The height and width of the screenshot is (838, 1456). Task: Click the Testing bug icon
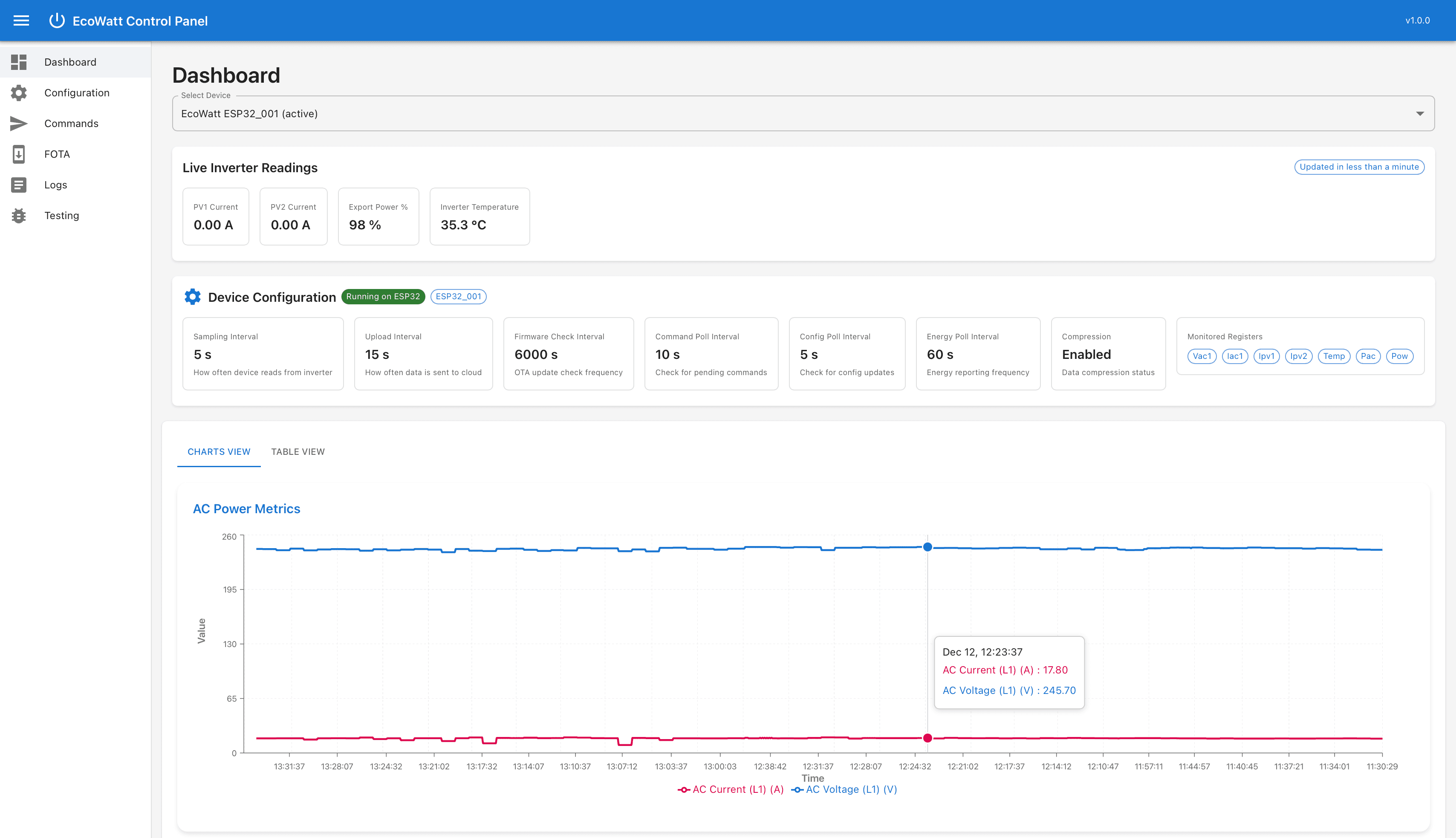[x=18, y=215]
